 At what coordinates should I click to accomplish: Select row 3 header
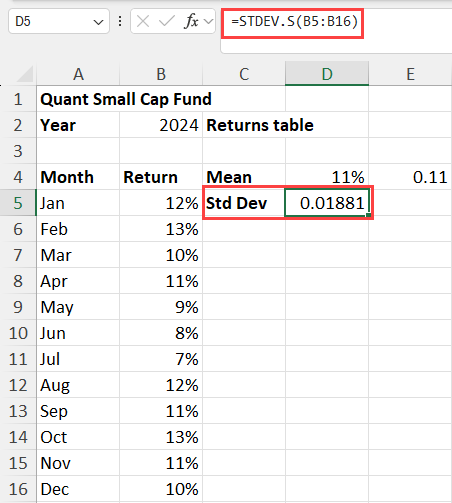tap(18, 151)
